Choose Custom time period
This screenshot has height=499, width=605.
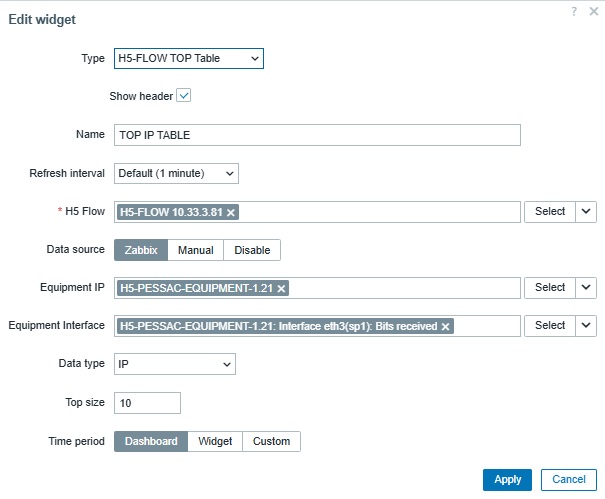(x=271, y=441)
